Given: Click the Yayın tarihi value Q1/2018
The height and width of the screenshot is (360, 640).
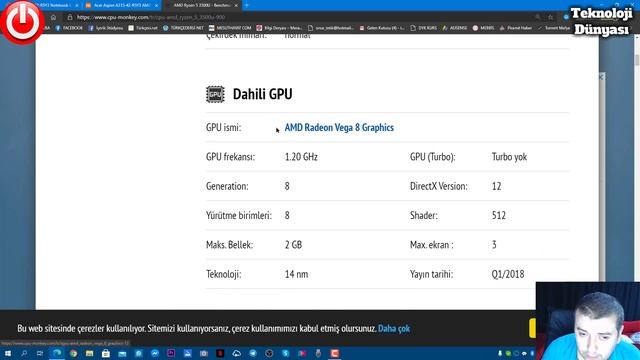Looking at the screenshot, I should [508, 274].
